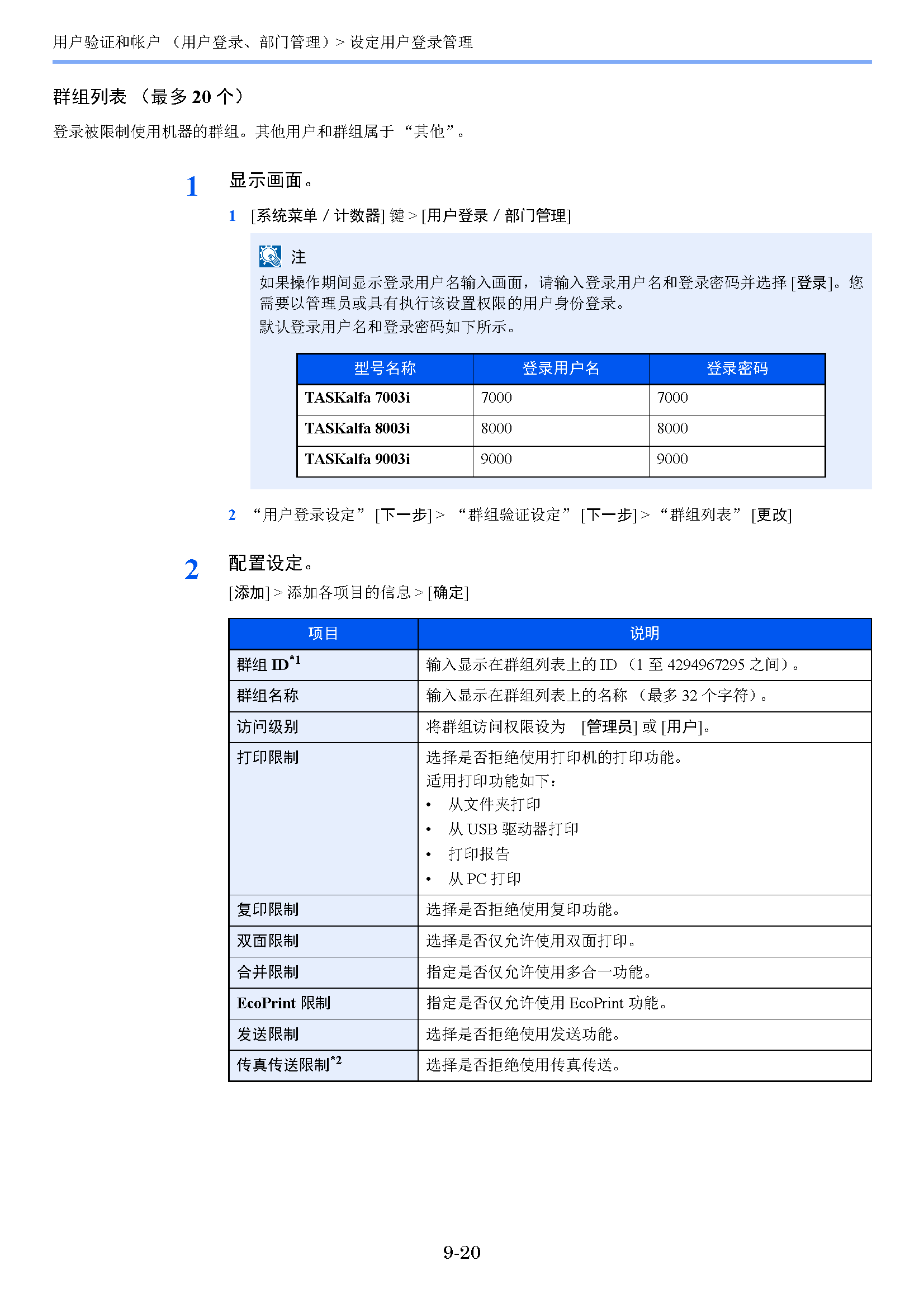Select the row label 复印限制
The height and width of the screenshot is (1308, 924).
(268, 910)
